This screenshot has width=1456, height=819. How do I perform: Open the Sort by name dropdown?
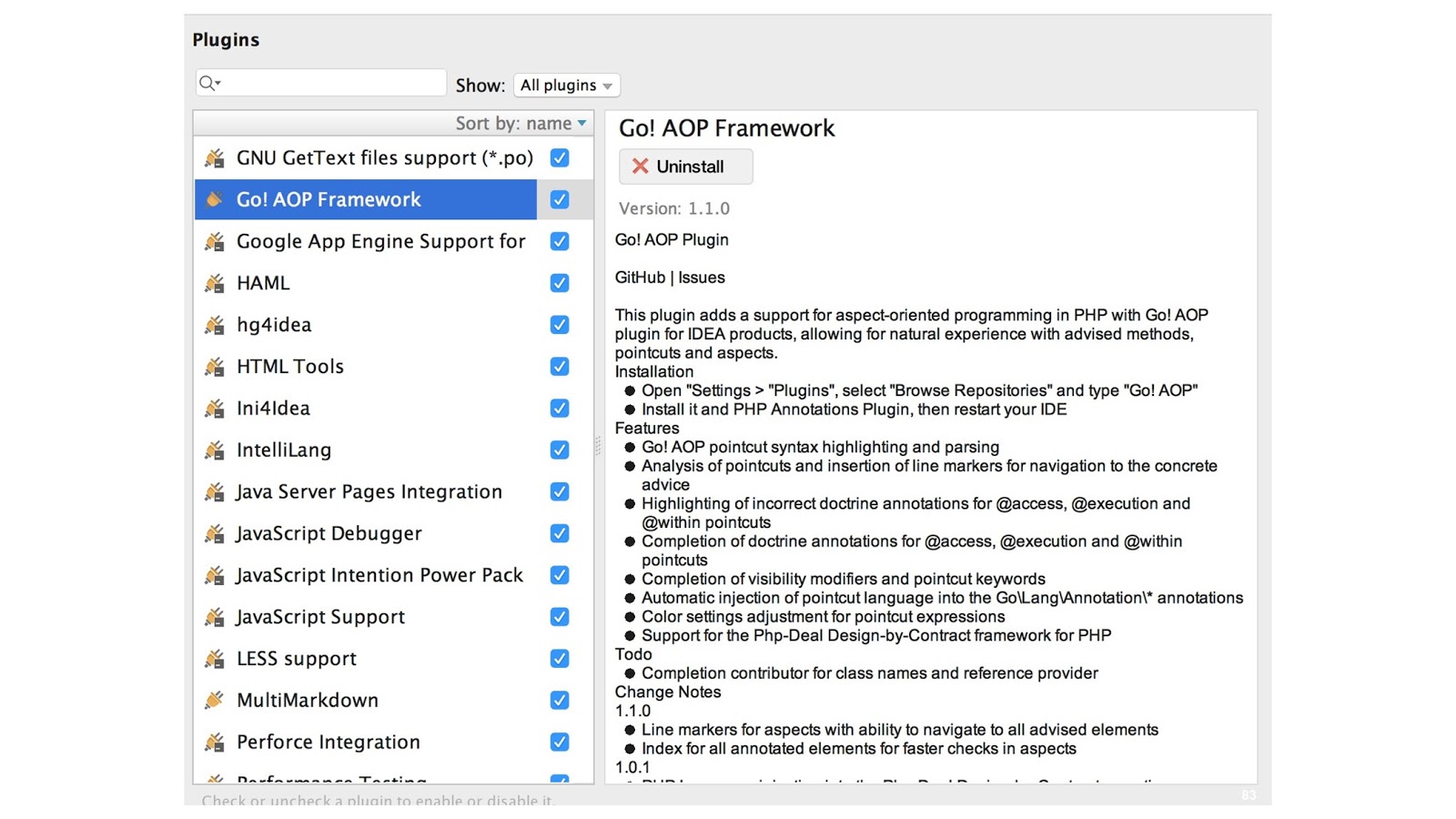tap(521, 123)
